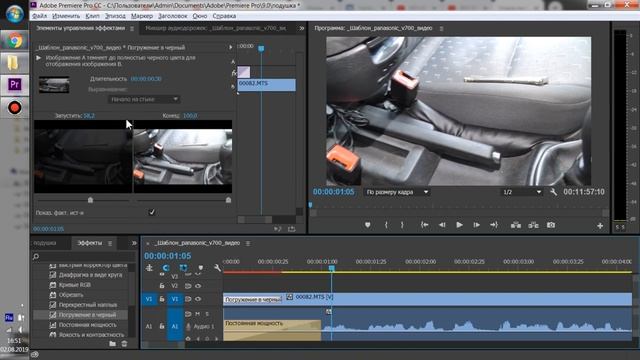Select Кривые RGB effect

tap(75, 285)
